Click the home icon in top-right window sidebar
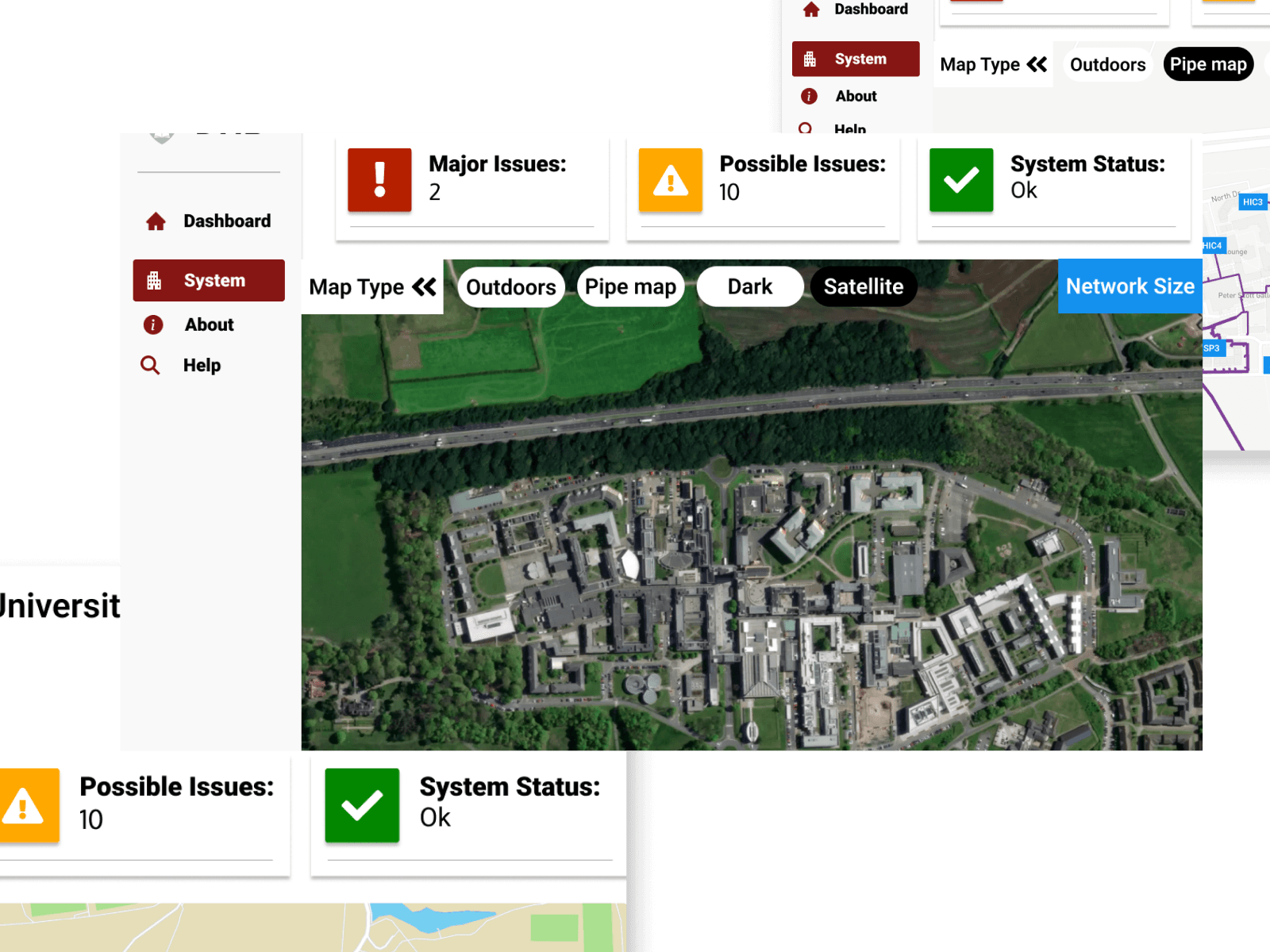1270x952 pixels. (811, 10)
